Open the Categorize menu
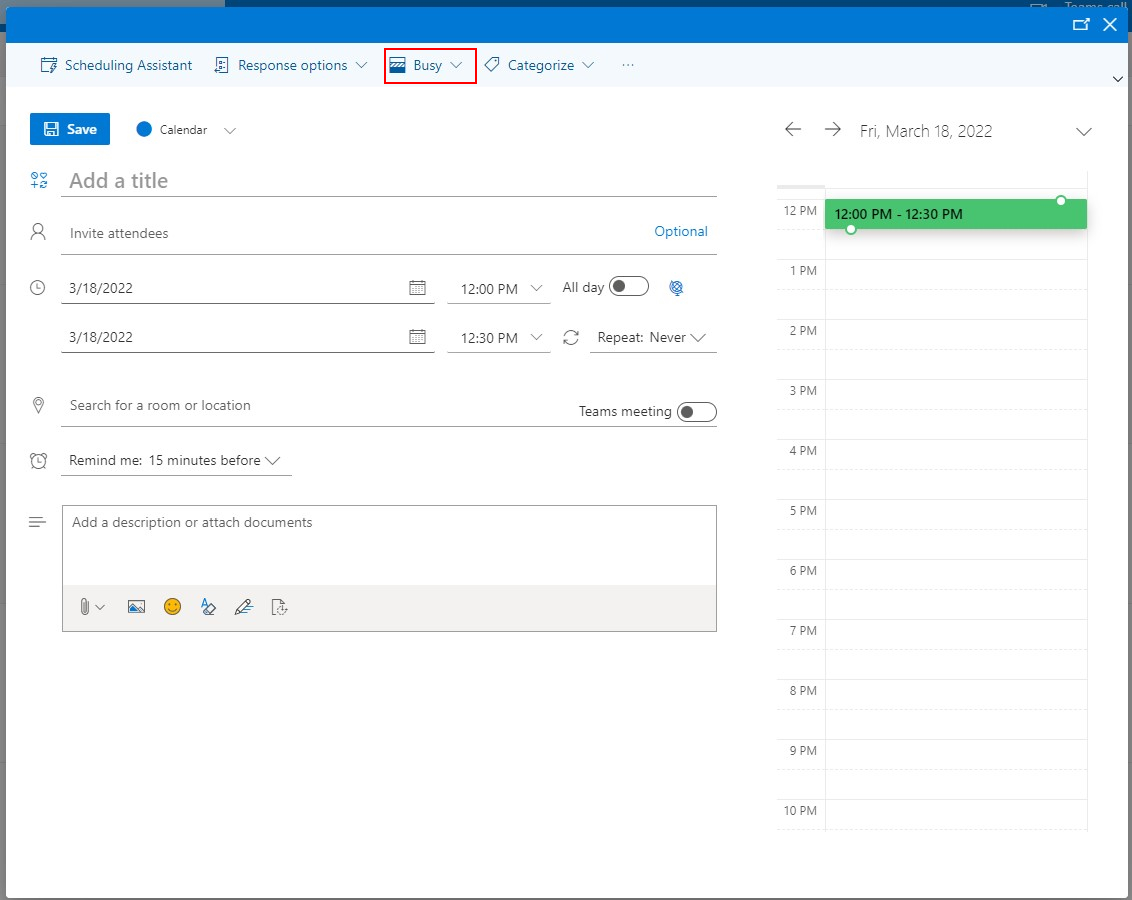Screen dimensions: 1132x900 pyautogui.click(x=540, y=65)
